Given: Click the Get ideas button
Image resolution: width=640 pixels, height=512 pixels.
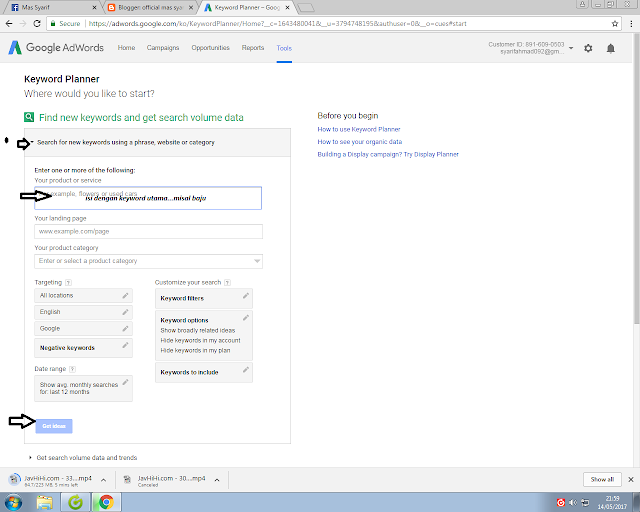Looking at the screenshot, I should click(54, 426).
